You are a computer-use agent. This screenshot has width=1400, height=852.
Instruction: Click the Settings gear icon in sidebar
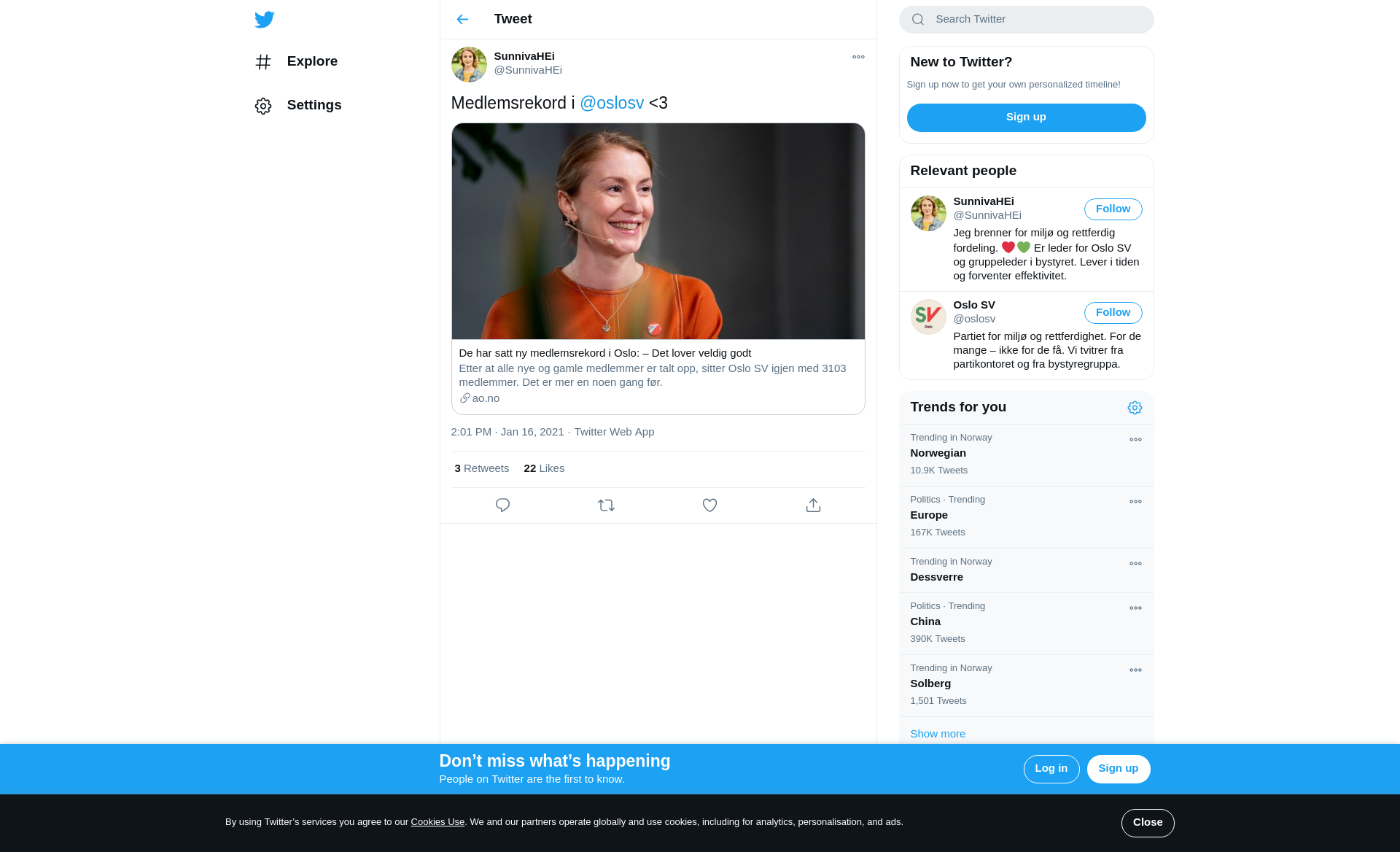click(x=263, y=106)
